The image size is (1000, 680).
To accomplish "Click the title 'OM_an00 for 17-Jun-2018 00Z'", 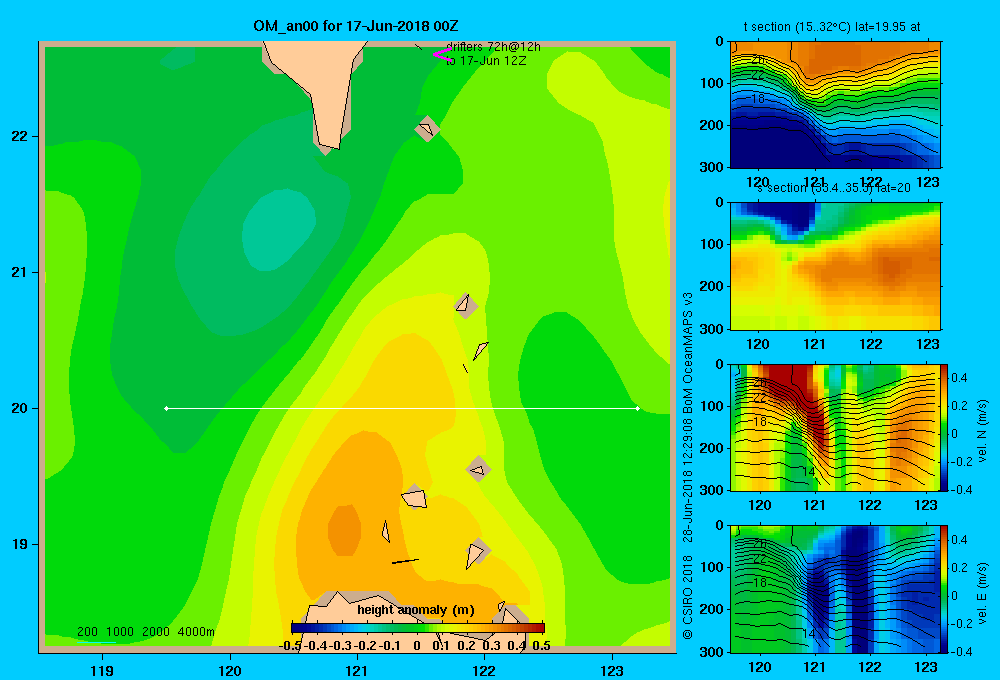I will (355, 26).
